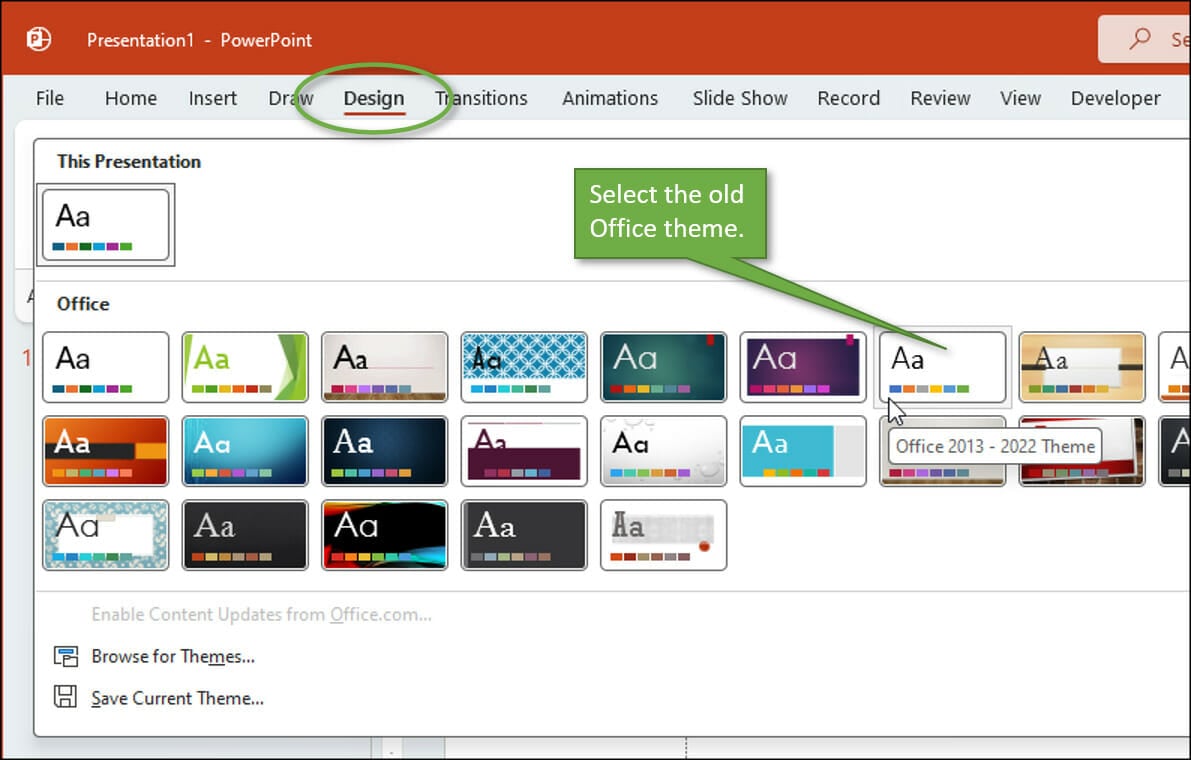Select the current theme under This Presentation

pos(105,225)
